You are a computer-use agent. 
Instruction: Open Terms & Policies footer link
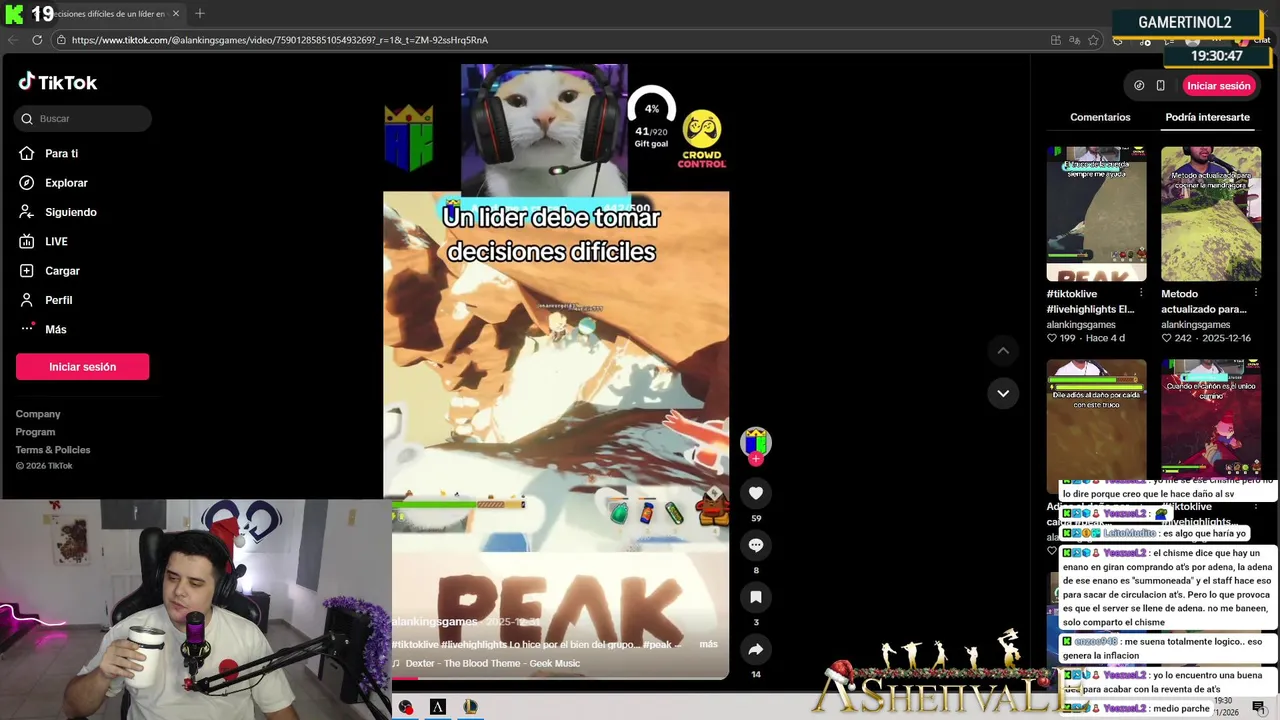click(53, 450)
